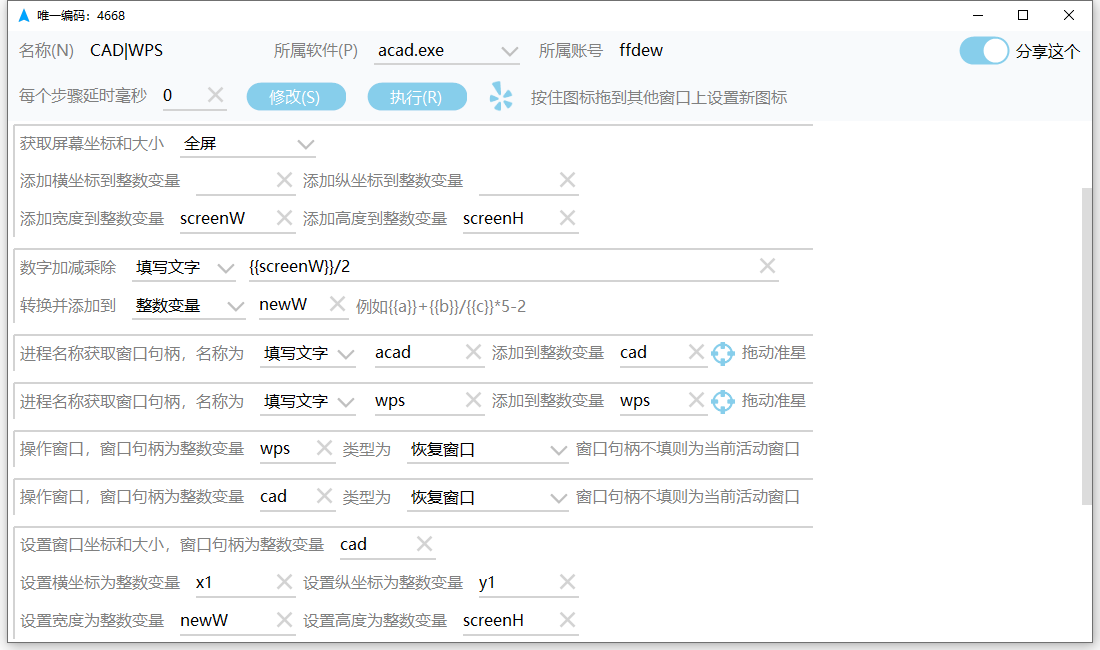Clear the screenW width variable field

click(x=284, y=218)
